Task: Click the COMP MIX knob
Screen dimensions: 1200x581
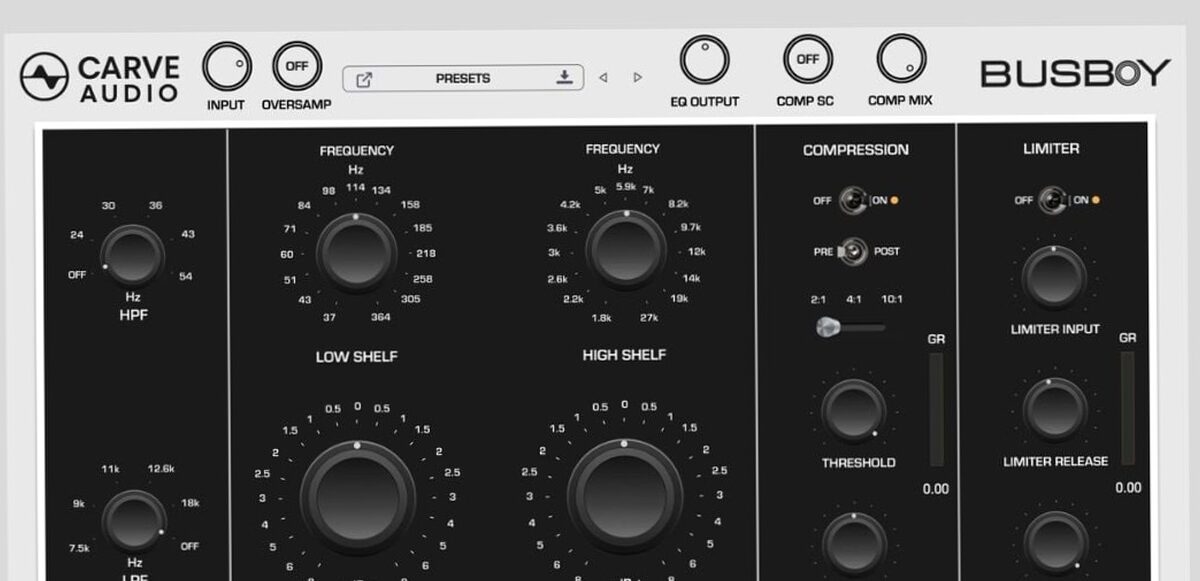Action: click(x=900, y=62)
